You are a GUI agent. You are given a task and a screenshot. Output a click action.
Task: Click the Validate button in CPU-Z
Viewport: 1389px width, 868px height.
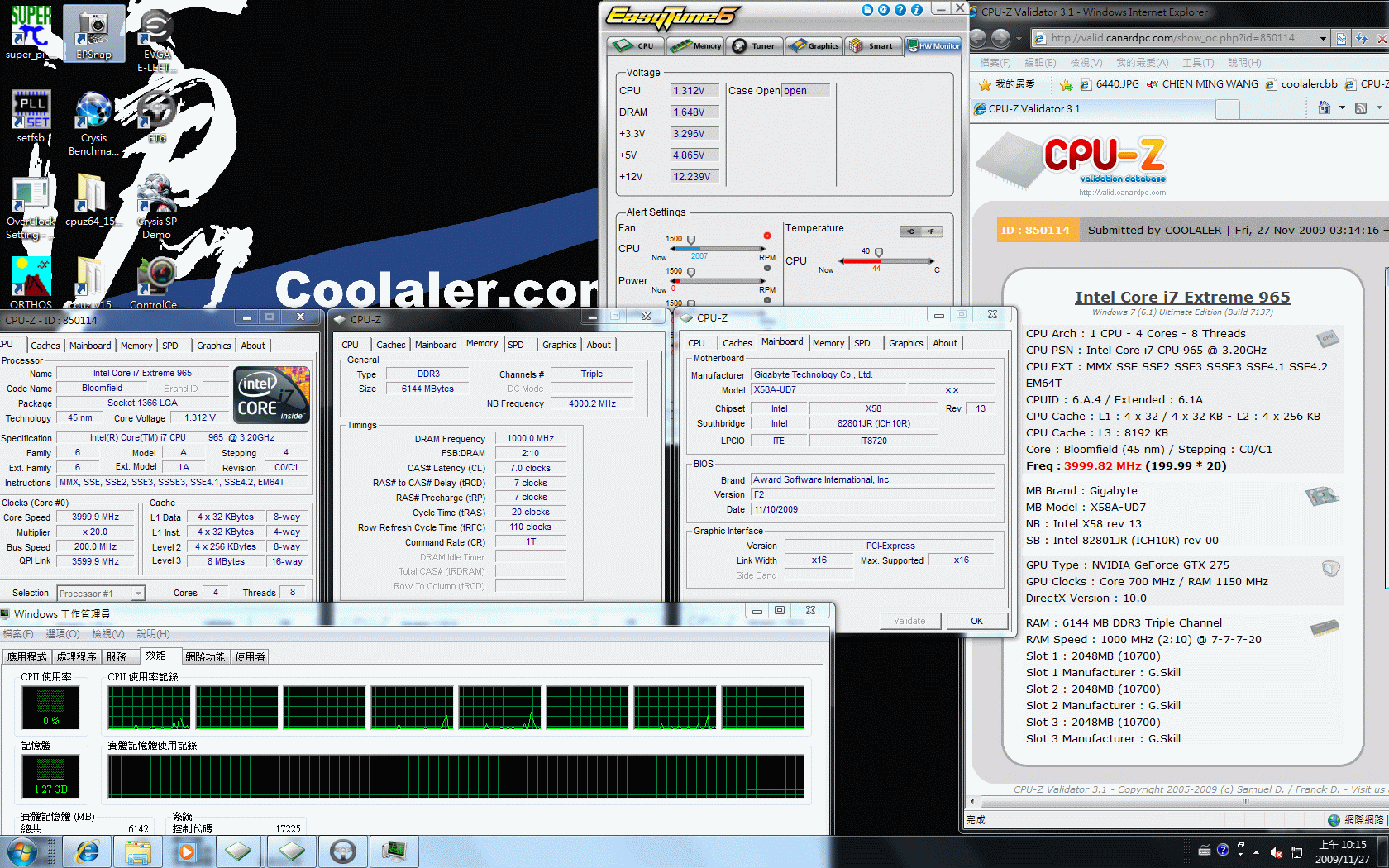909,621
